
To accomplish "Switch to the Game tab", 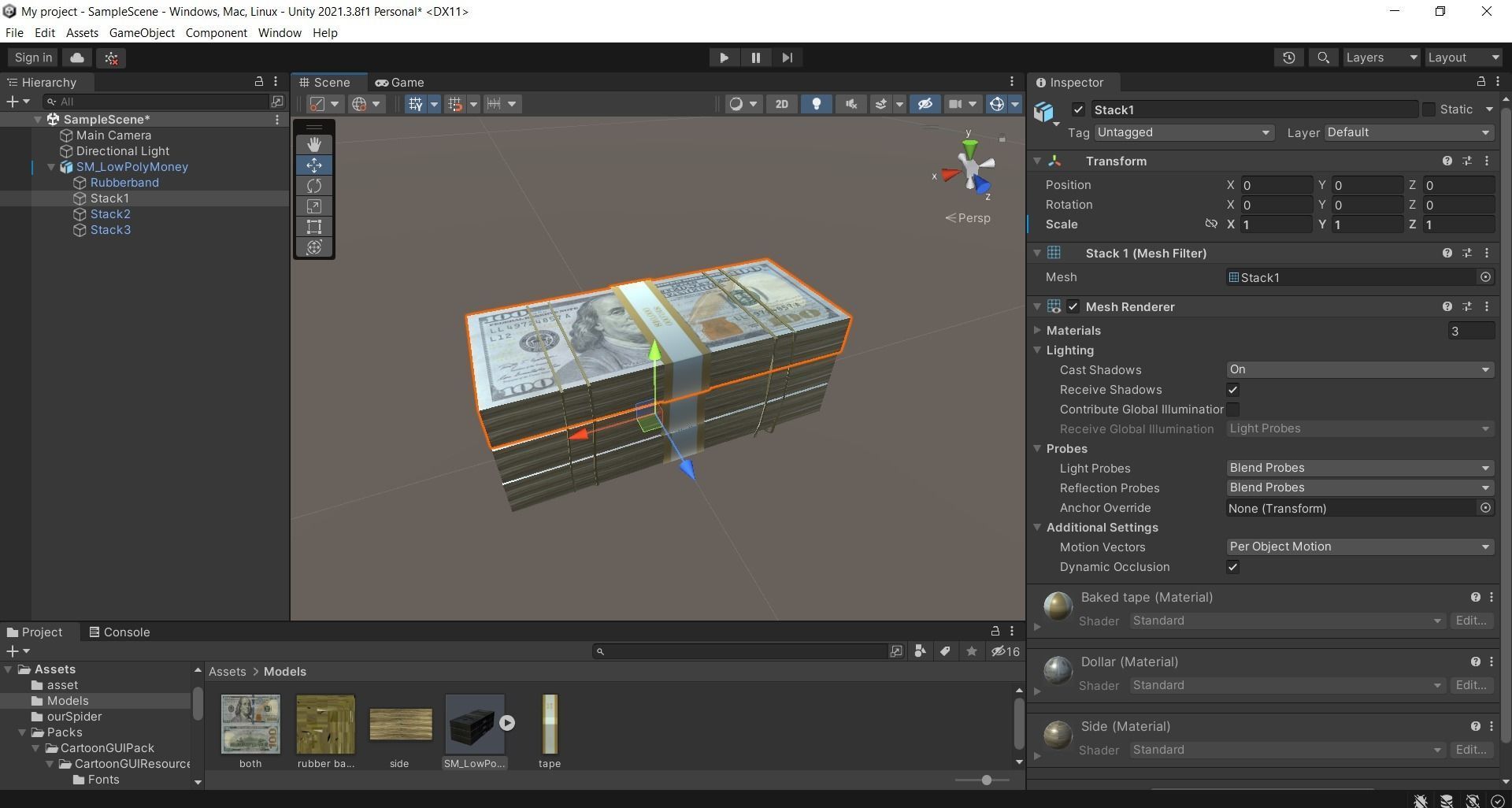I will tap(400, 82).
